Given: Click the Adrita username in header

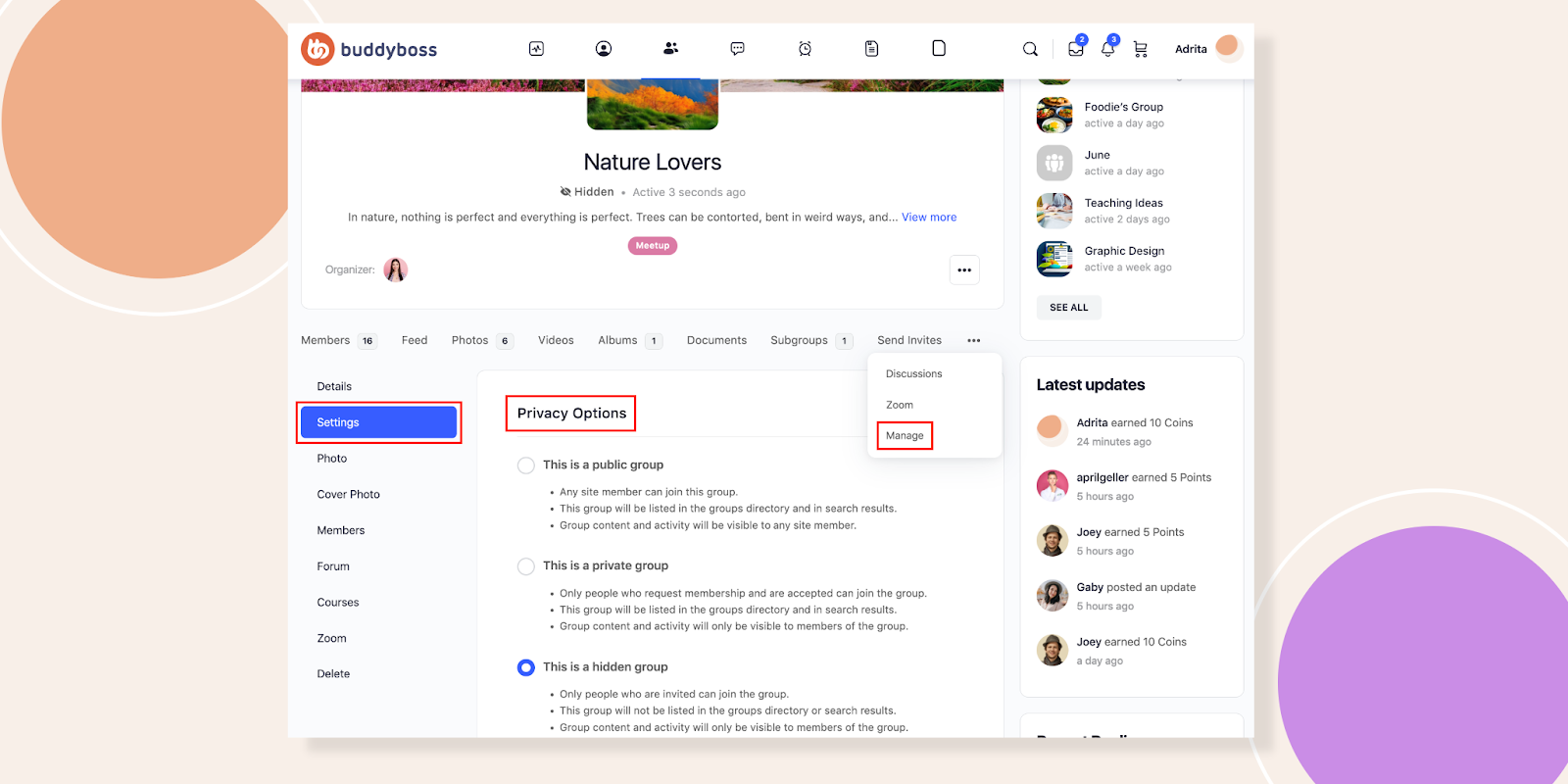Looking at the screenshot, I should point(1191,49).
